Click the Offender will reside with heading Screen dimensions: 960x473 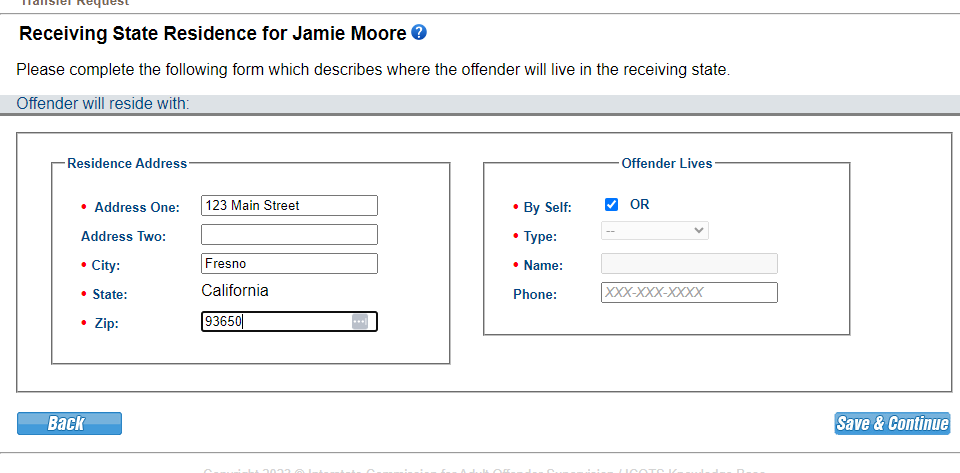[x=103, y=103]
